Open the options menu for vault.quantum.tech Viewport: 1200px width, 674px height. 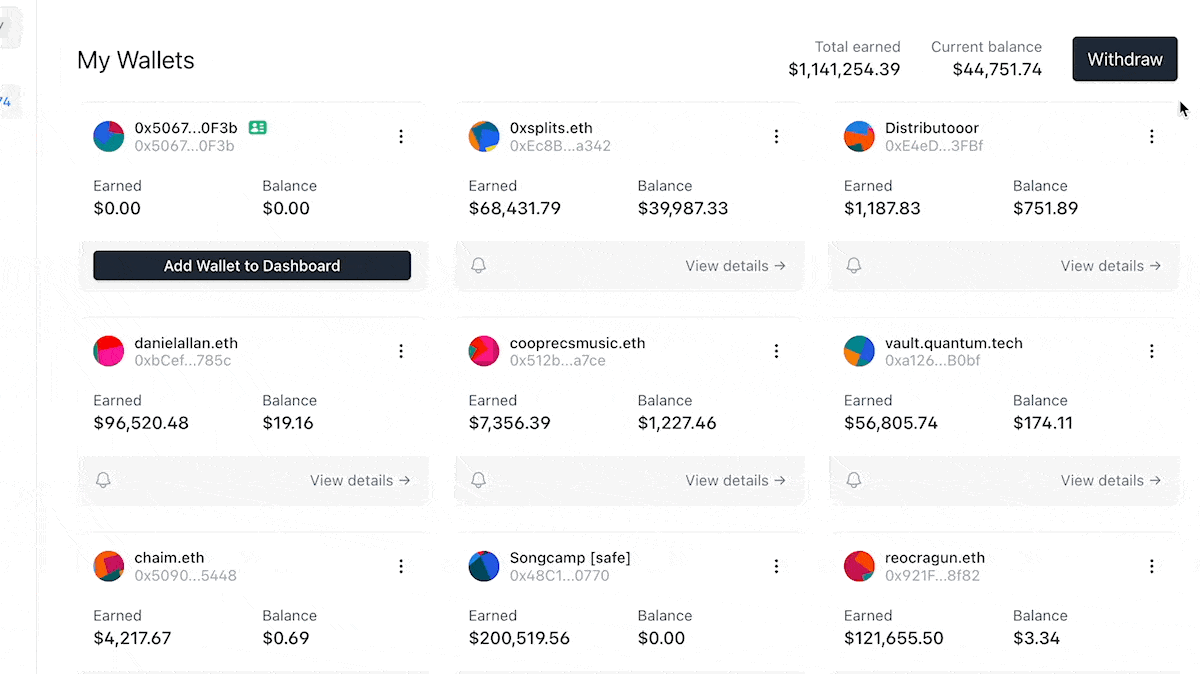[1152, 351]
